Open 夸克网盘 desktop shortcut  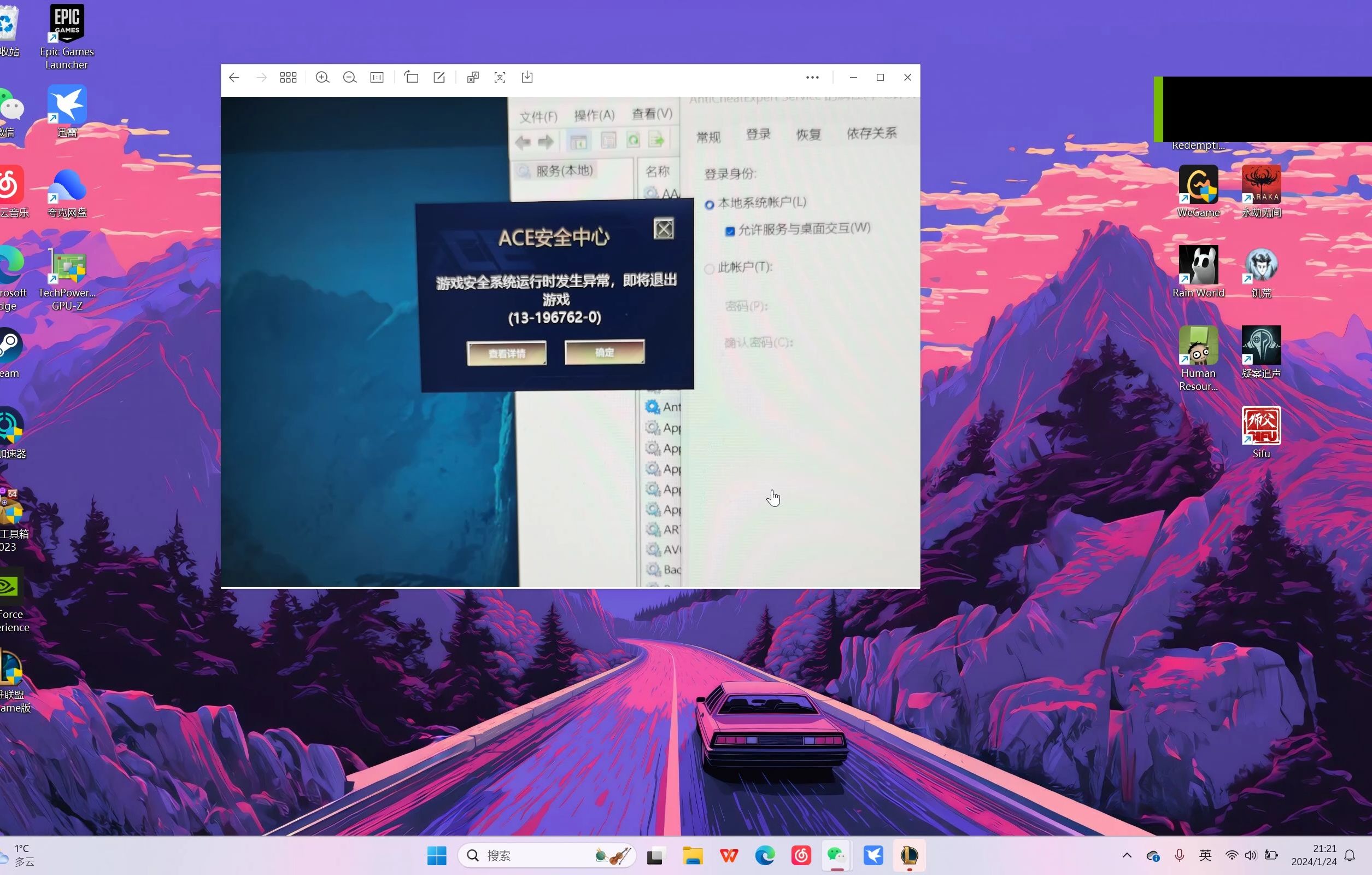67,192
